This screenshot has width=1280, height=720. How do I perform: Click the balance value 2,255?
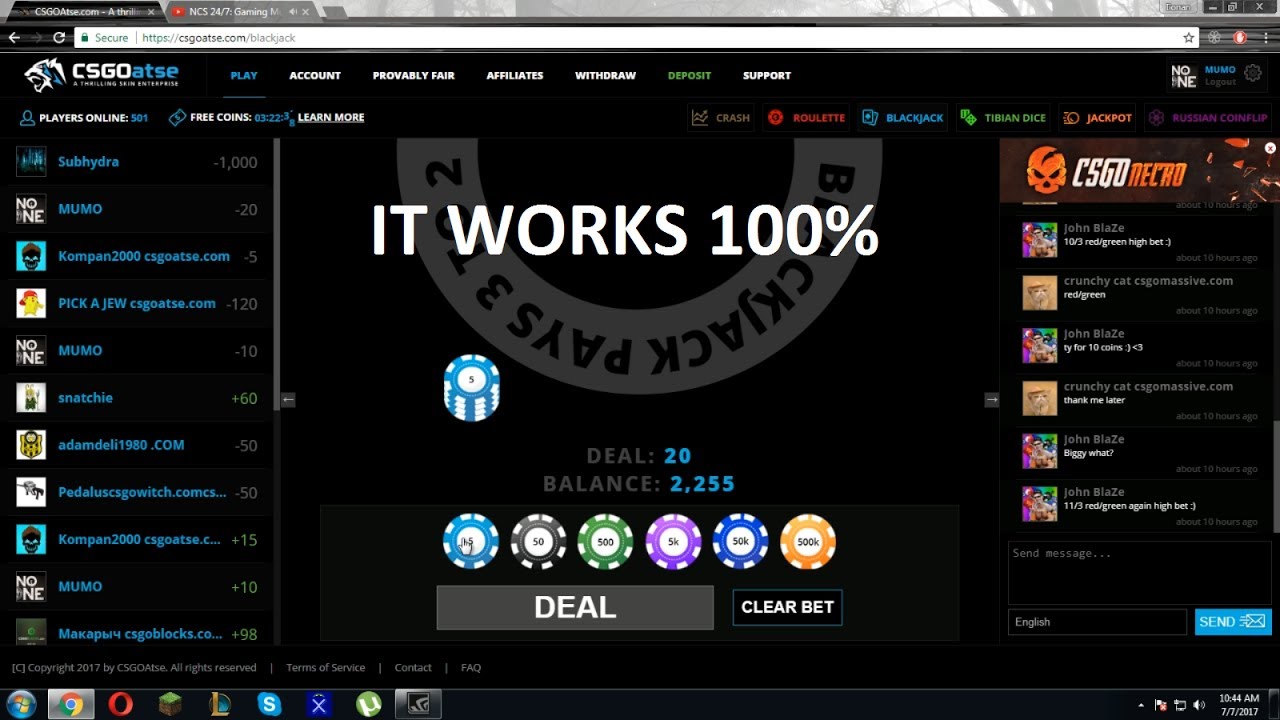click(702, 484)
